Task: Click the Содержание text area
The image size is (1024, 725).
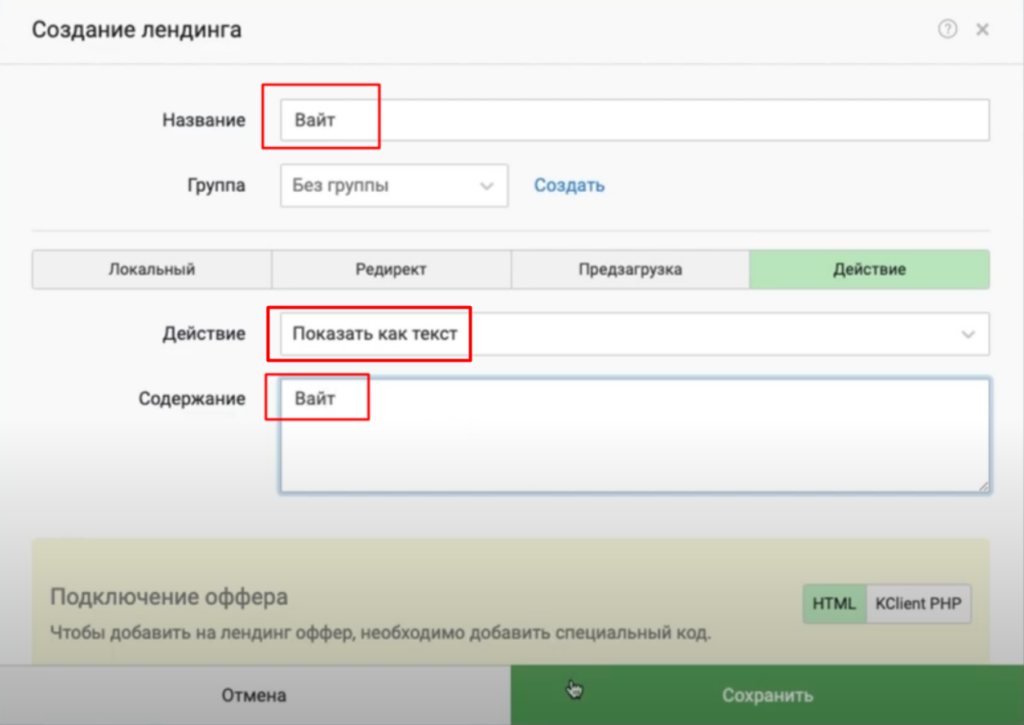Action: (x=635, y=435)
